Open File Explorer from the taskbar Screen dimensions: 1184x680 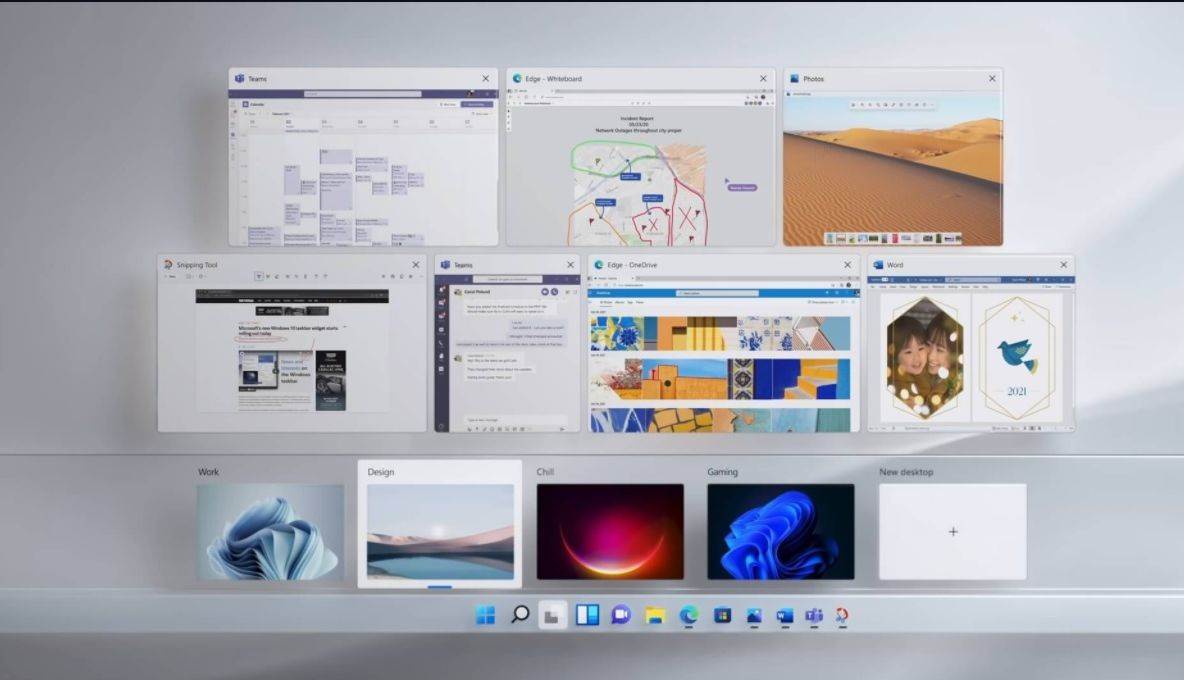[655, 617]
